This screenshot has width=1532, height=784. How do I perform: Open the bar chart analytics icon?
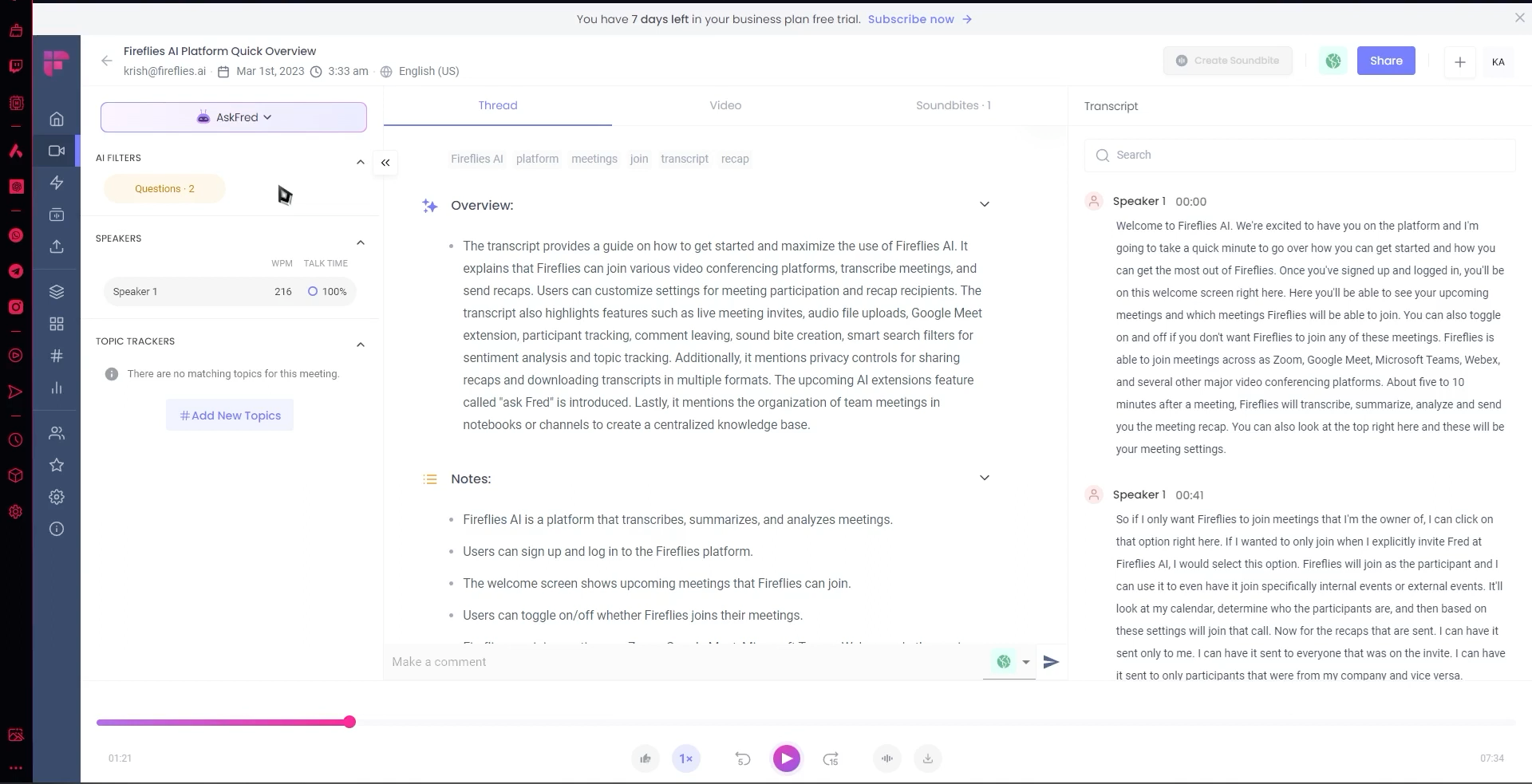point(57,388)
